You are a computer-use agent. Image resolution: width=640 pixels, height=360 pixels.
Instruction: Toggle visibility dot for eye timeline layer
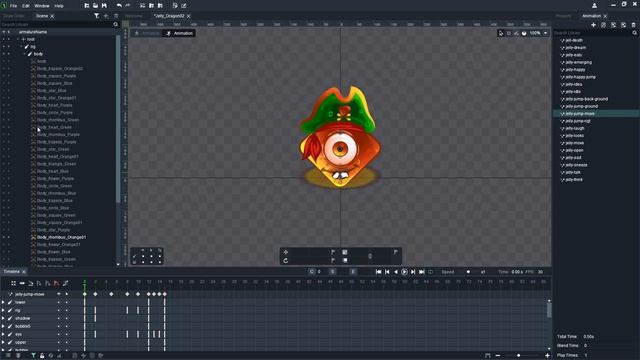[x=58, y=334]
